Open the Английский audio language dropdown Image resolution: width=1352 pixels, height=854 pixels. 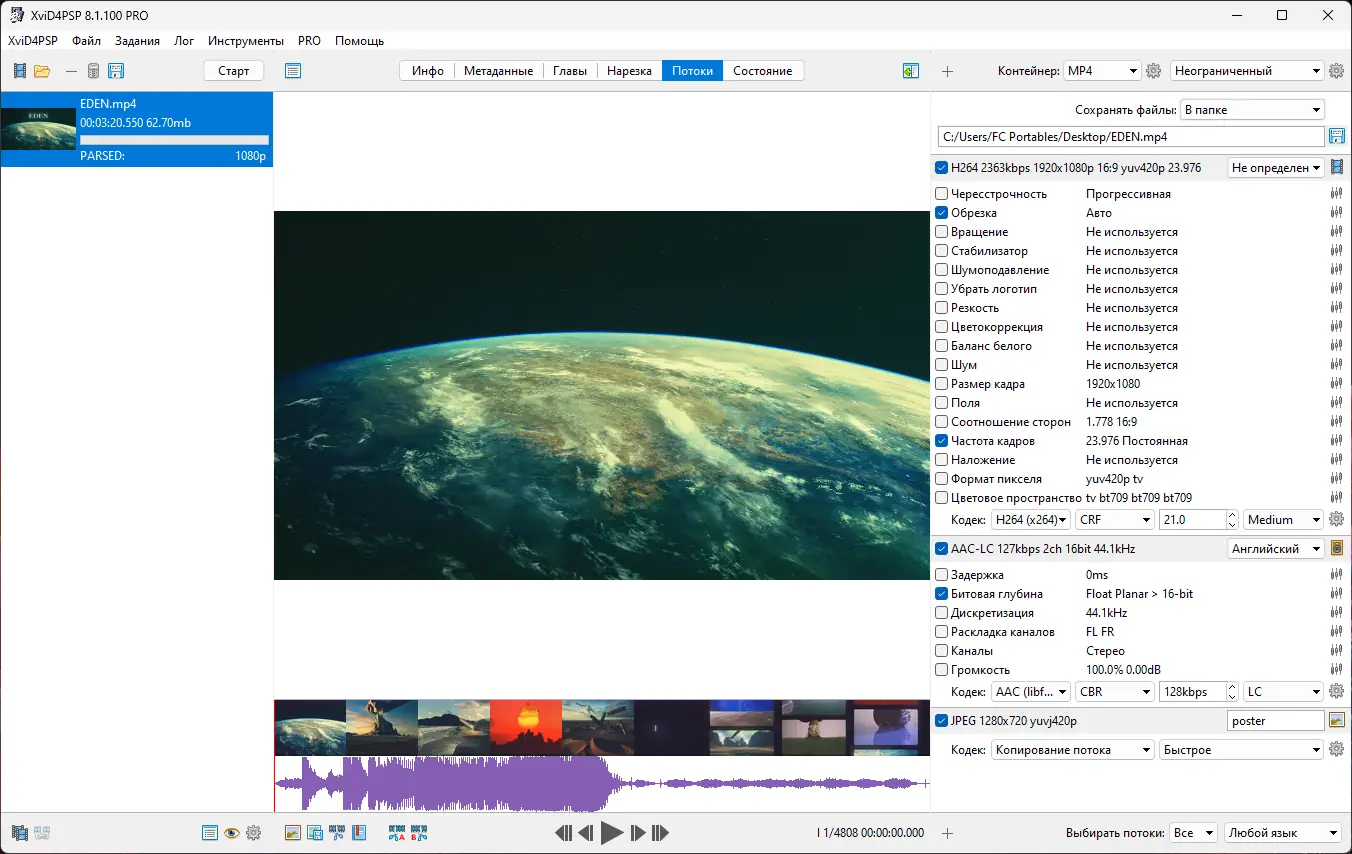click(x=1275, y=549)
